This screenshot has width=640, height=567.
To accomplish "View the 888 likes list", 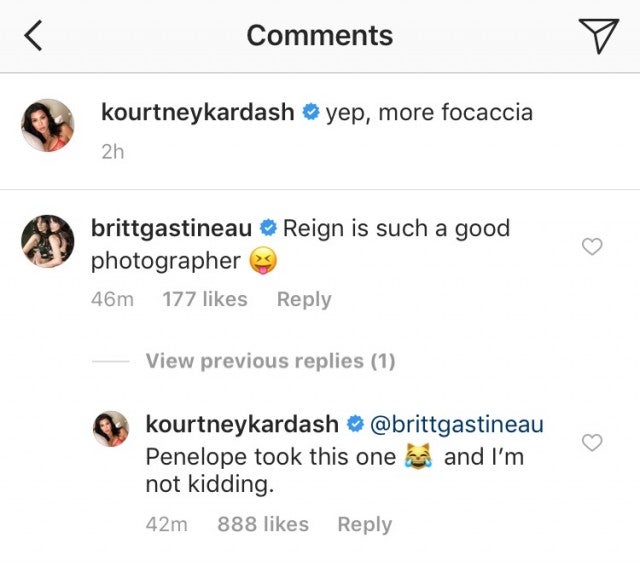I will 263,524.
